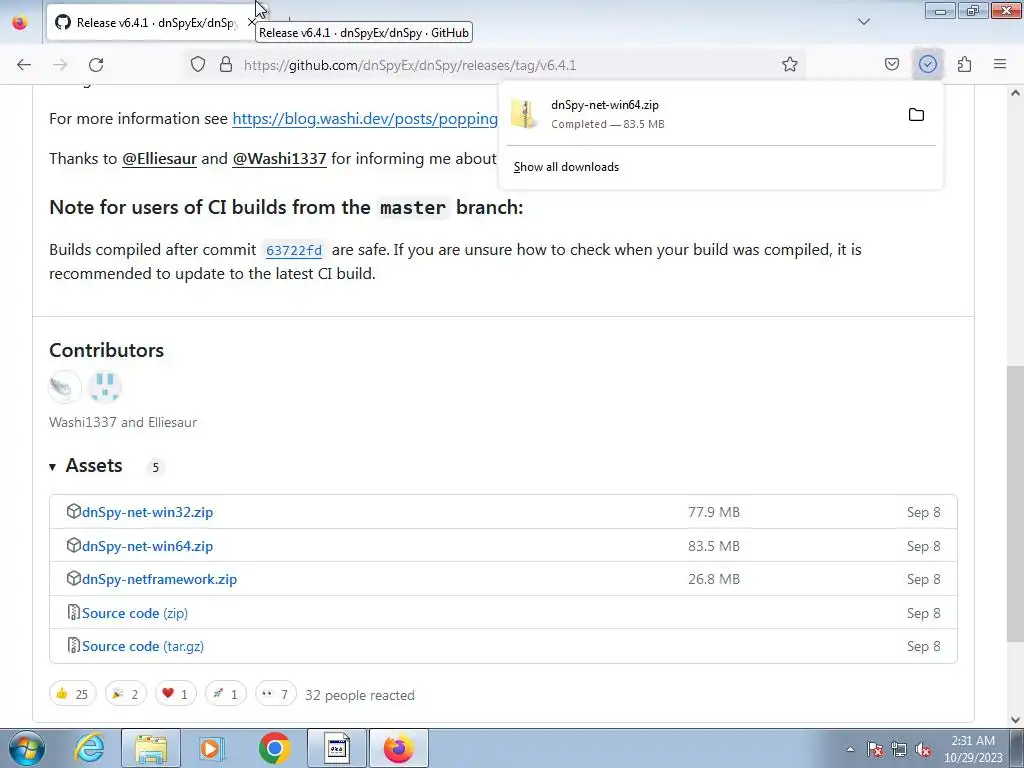
Task: Toggle the eyes reaction (7)
Action: (x=276, y=694)
